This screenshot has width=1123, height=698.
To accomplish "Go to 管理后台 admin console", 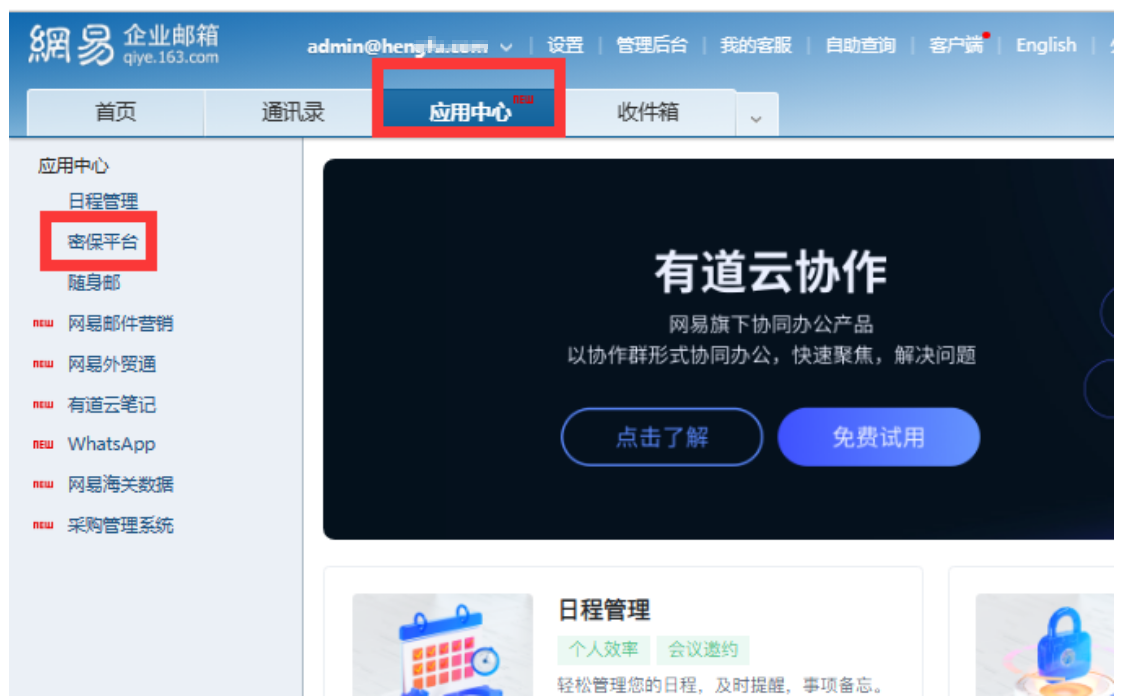I will pos(652,46).
